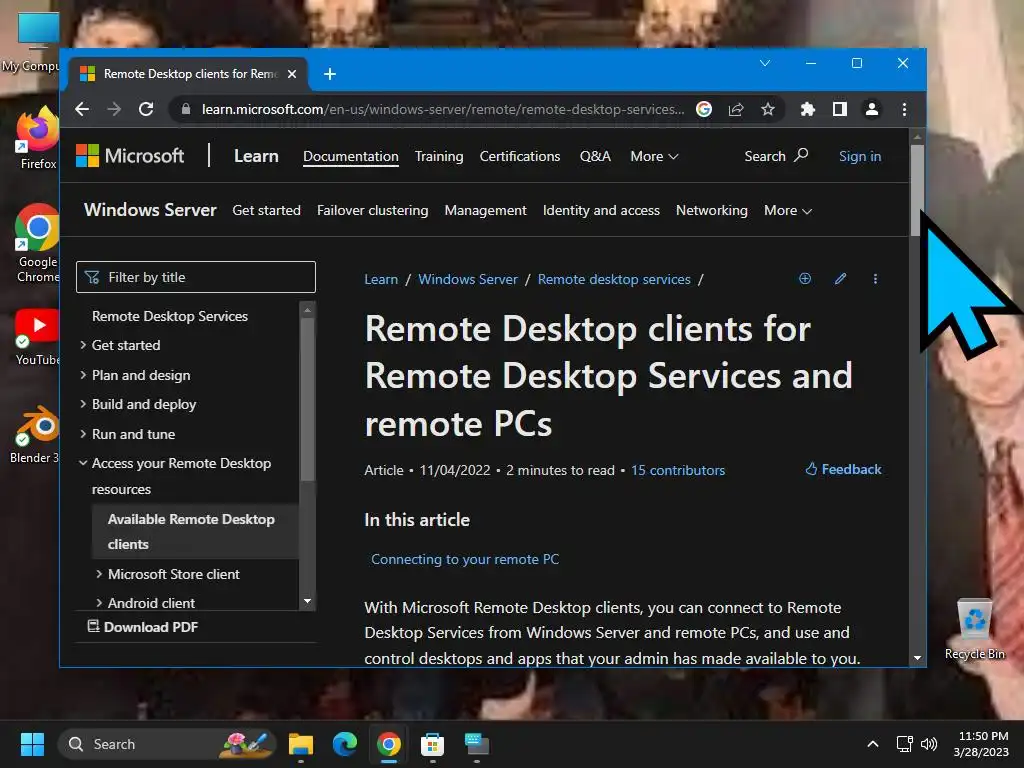Open the Search magnifier on Learn

pos(776,156)
